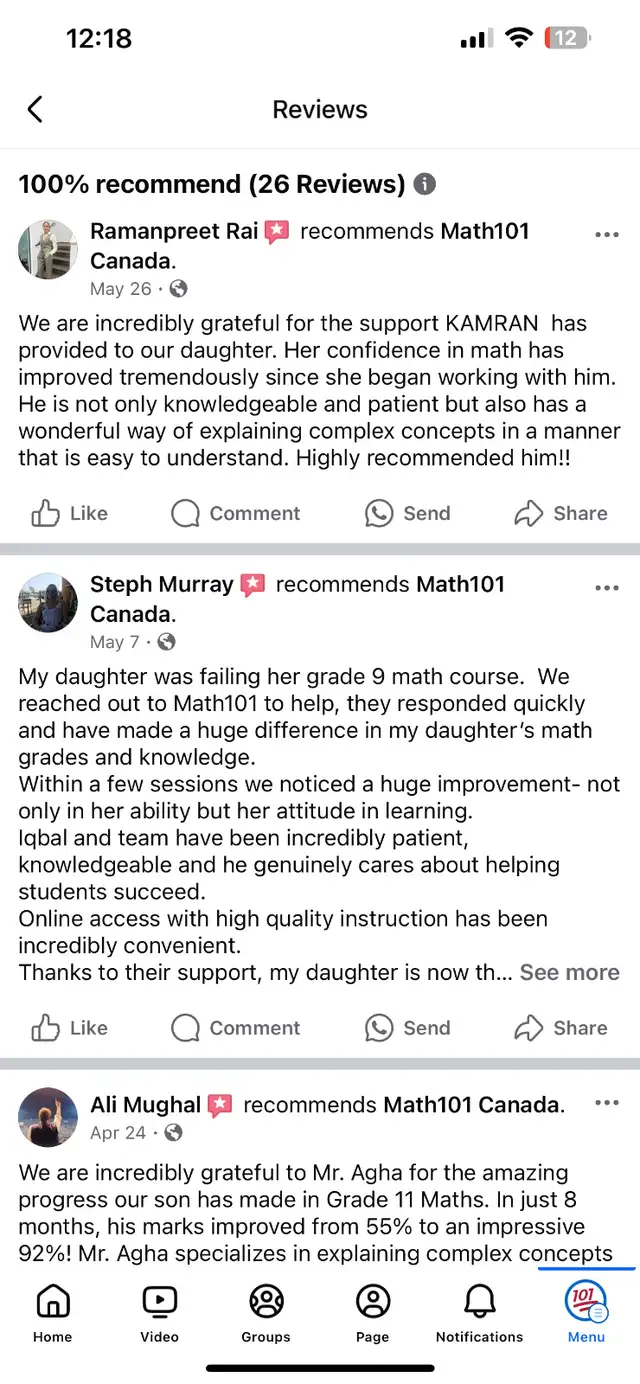
Task: Open the Notifications tab
Action: coord(479,1312)
